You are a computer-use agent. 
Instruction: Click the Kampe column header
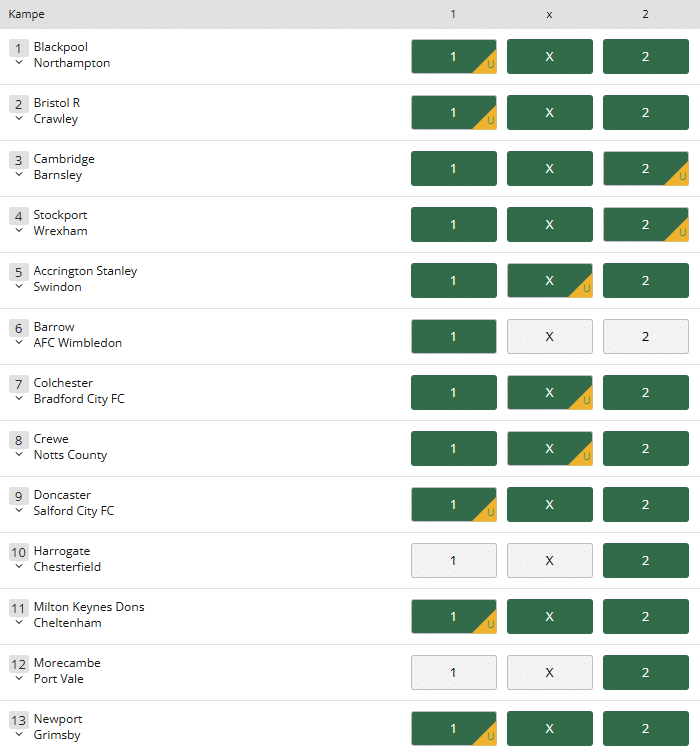click(x=26, y=14)
